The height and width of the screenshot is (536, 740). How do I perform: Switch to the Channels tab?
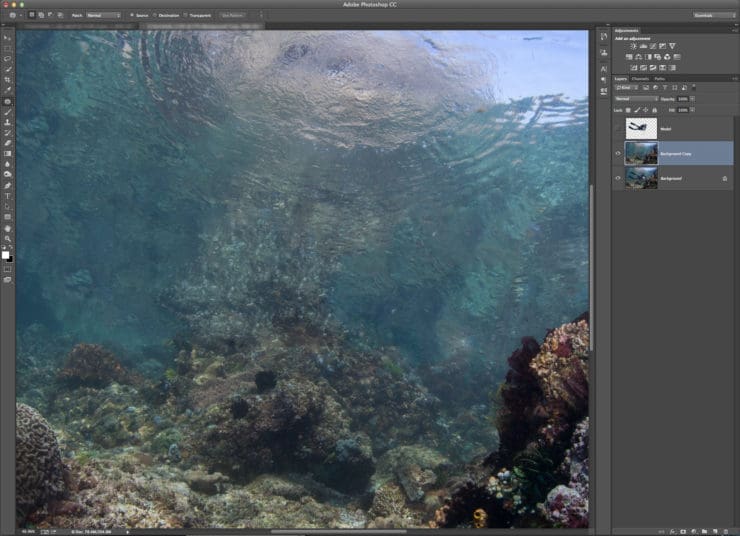(640, 79)
